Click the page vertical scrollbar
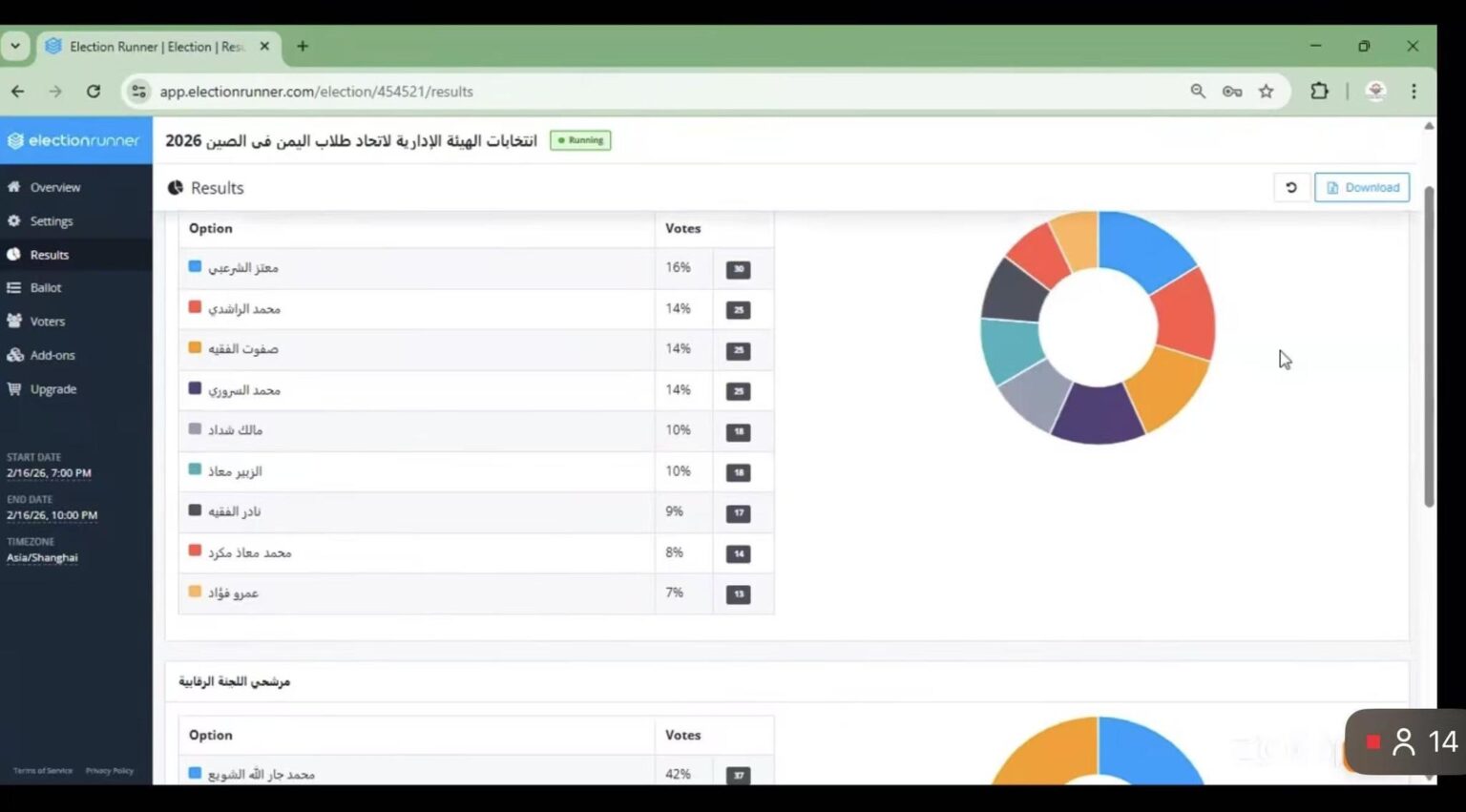This screenshot has height=812, width=1466. pyautogui.click(x=1429, y=344)
